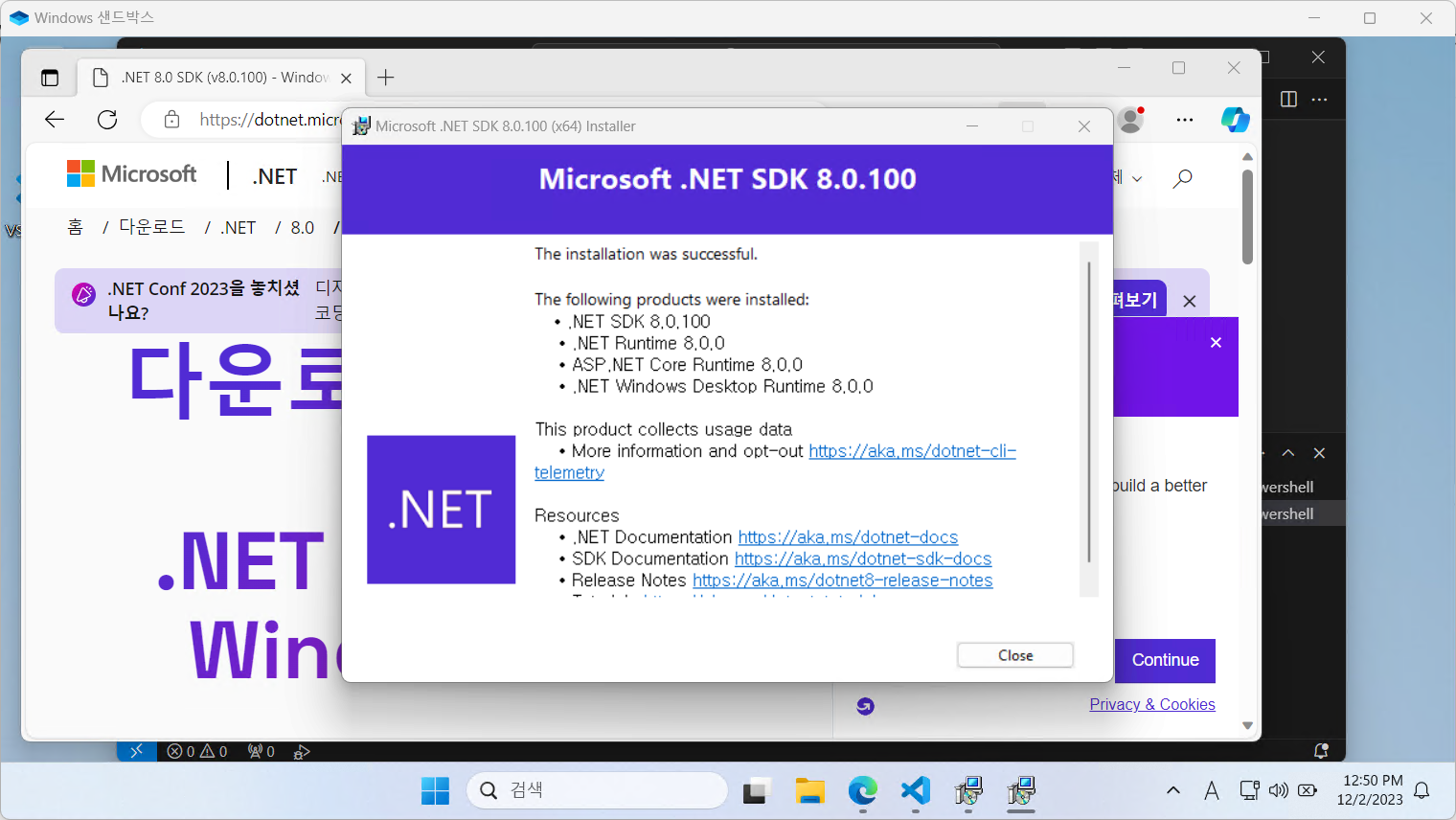Go to 다운로드 breadcrumb
Screen dimensions: 1456x820
point(151,227)
